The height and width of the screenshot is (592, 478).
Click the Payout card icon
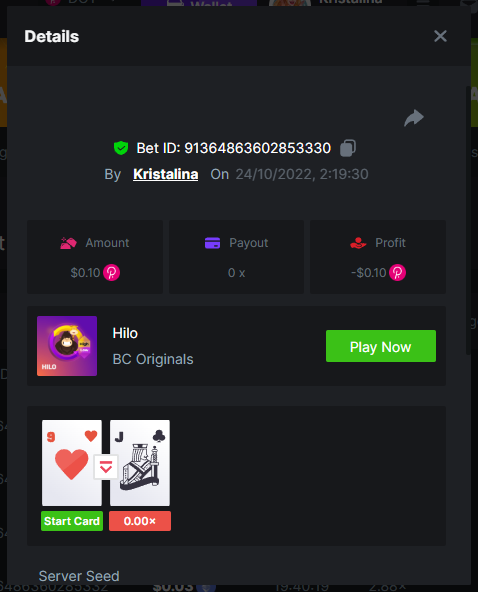212,243
